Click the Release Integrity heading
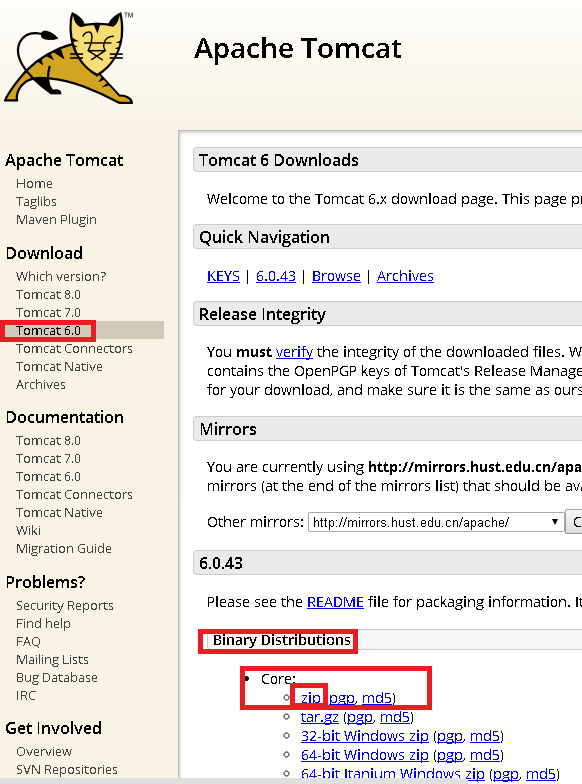 click(262, 314)
